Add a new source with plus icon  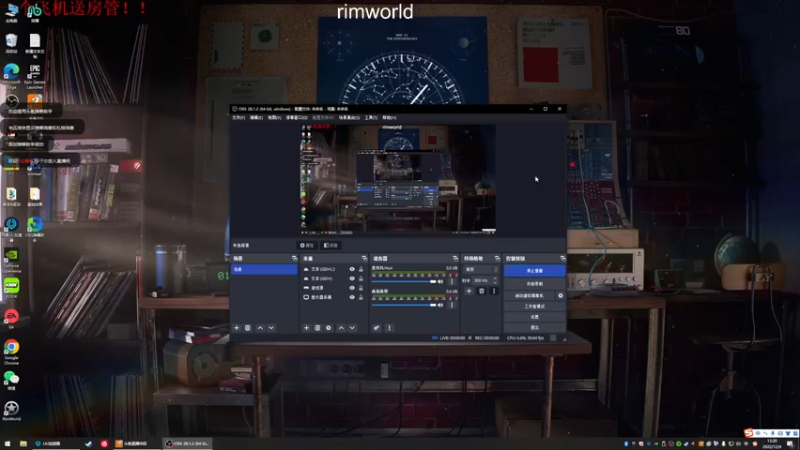[x=306, y=328]
